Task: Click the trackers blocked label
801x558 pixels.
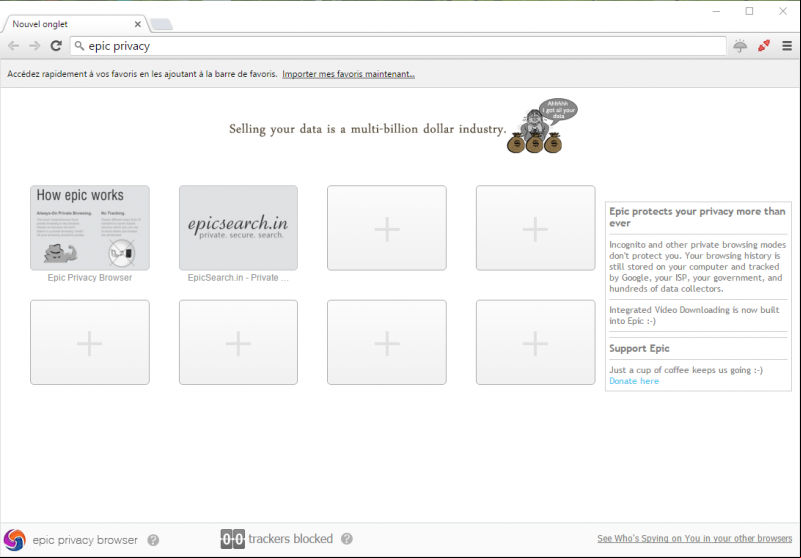Action: click(291, 539)
